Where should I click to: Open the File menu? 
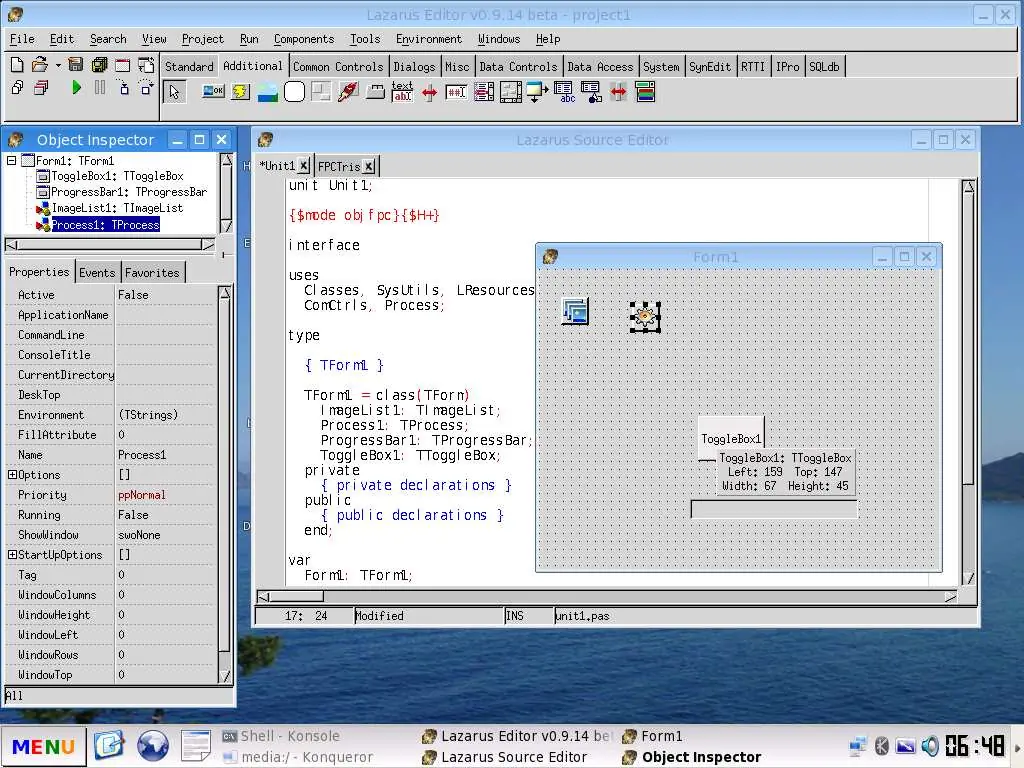[22, 39]
